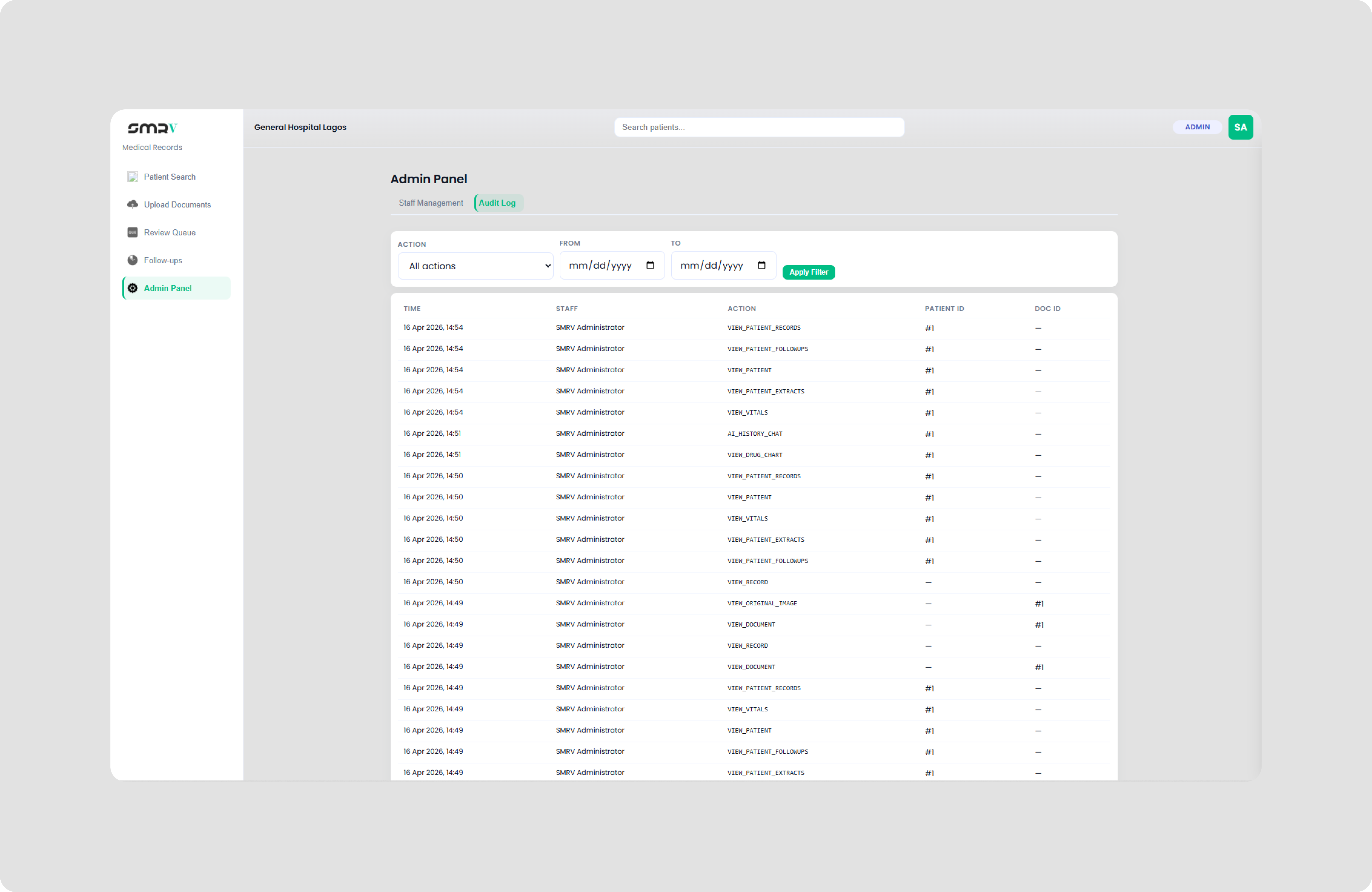Expand the All actions dropdown

pyautogui.click(x=476, y=266)
